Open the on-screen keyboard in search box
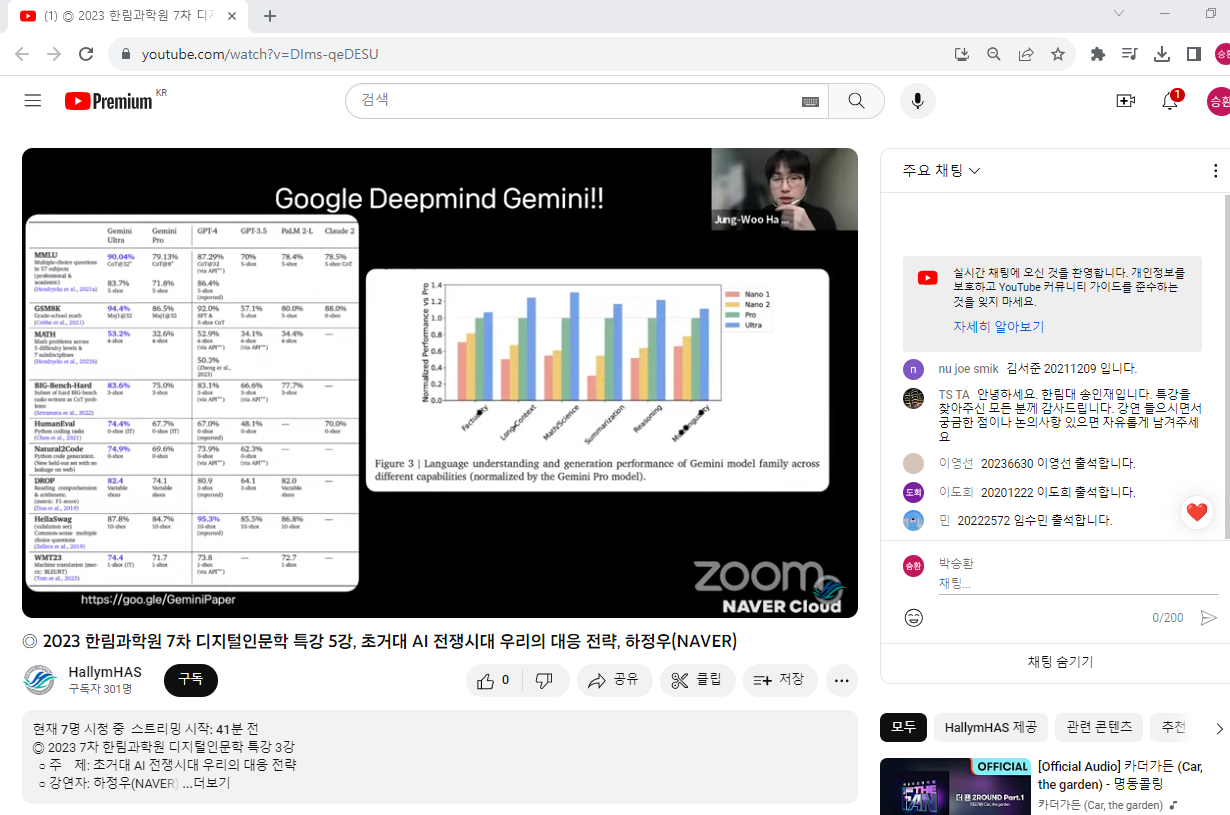Viewport: 1230px width, 815px height. pyautogui.click(x=810, y=101)
